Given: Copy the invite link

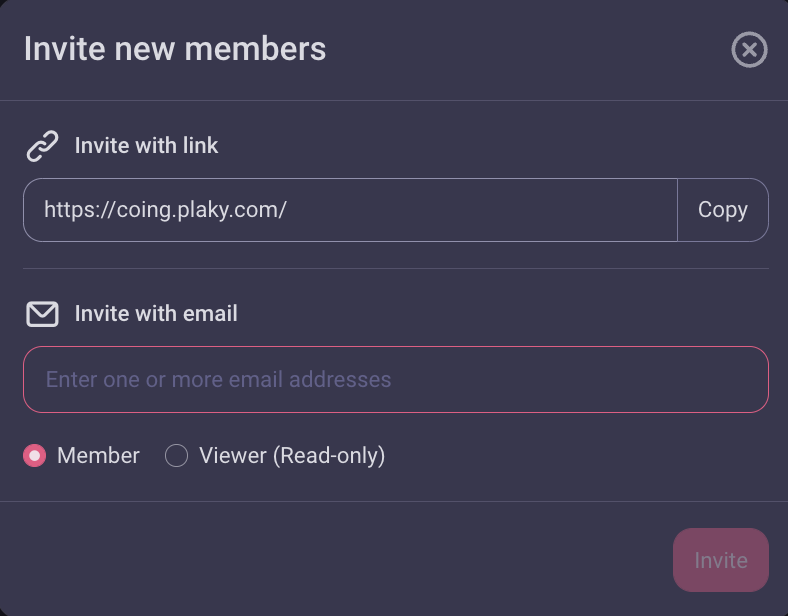Looking at the screenshot, I should click(x=722, y=210).
